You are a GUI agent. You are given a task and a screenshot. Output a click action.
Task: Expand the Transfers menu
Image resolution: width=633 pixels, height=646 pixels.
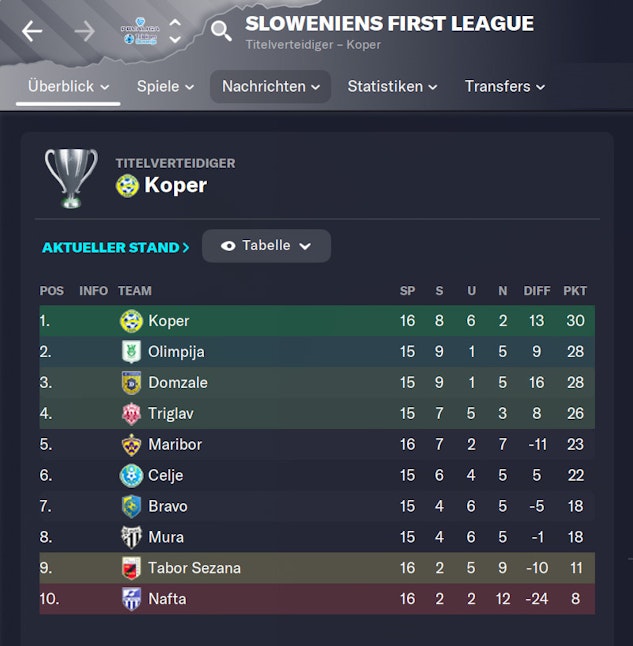coord(505,87)
